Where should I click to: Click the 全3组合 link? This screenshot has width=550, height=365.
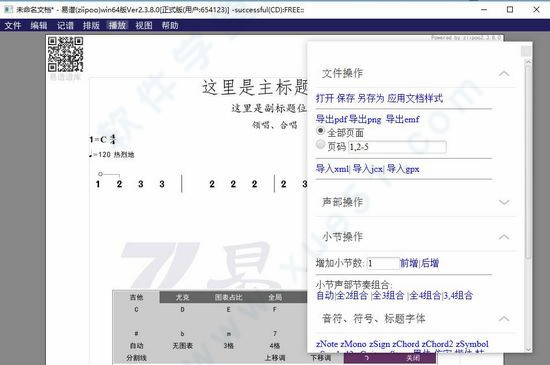pyautogui.click(x=388, y=296)
